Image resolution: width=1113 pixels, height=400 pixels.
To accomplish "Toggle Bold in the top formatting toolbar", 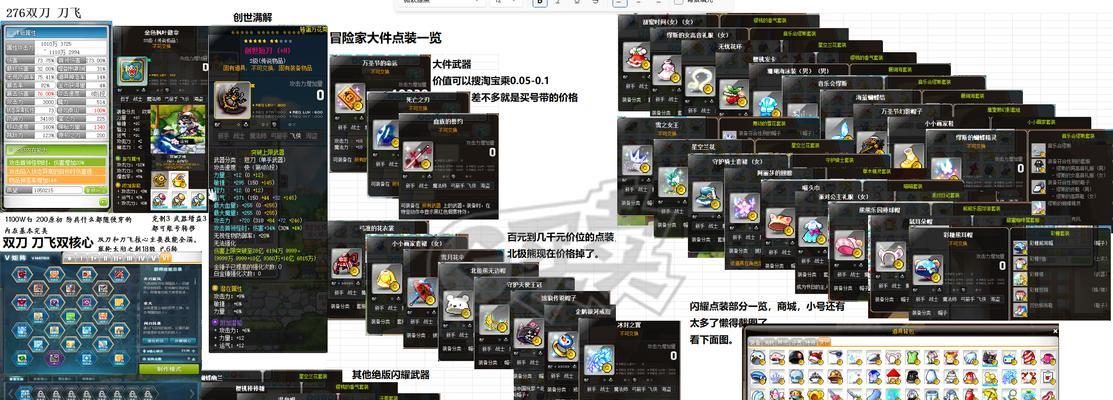I will 540,2.
